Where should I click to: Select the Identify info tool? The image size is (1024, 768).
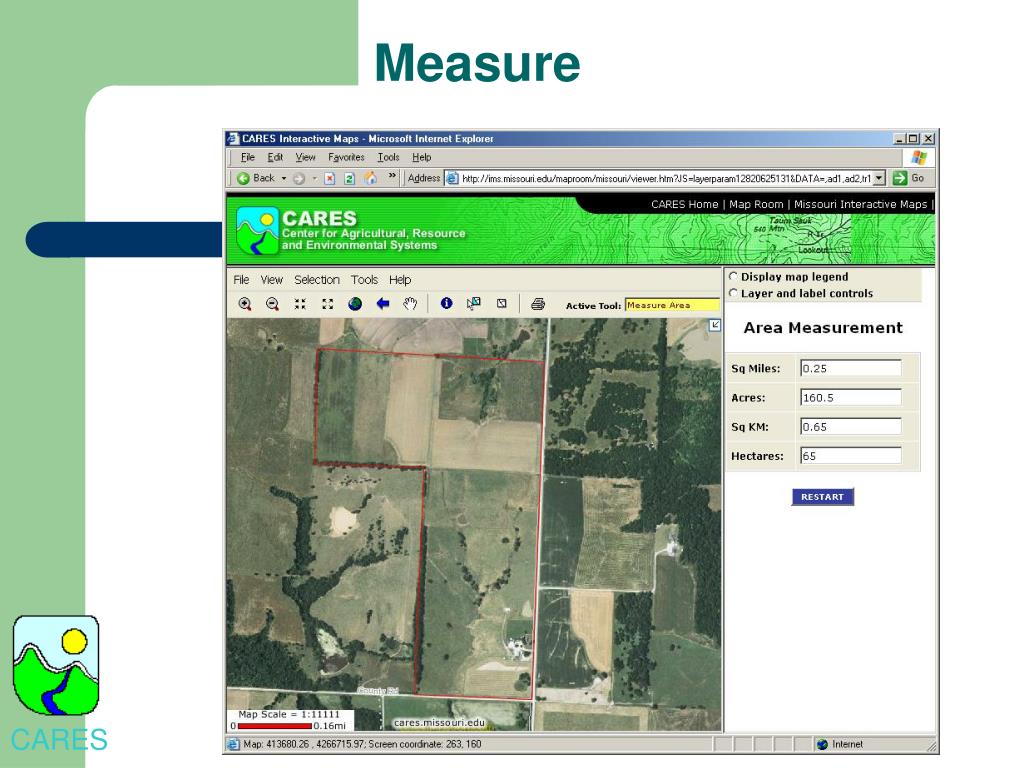pos(446,303)
